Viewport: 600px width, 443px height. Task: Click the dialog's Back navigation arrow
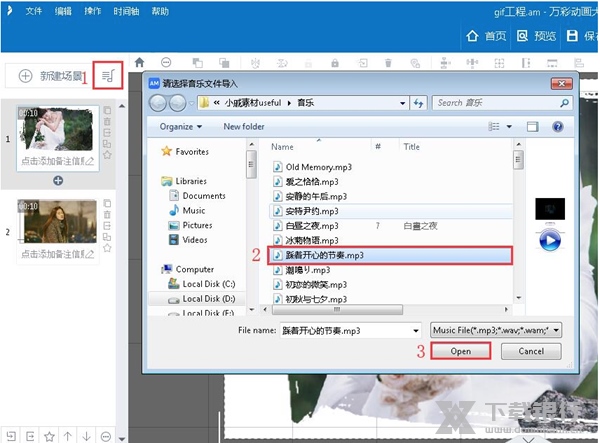(x=159, y=102)
